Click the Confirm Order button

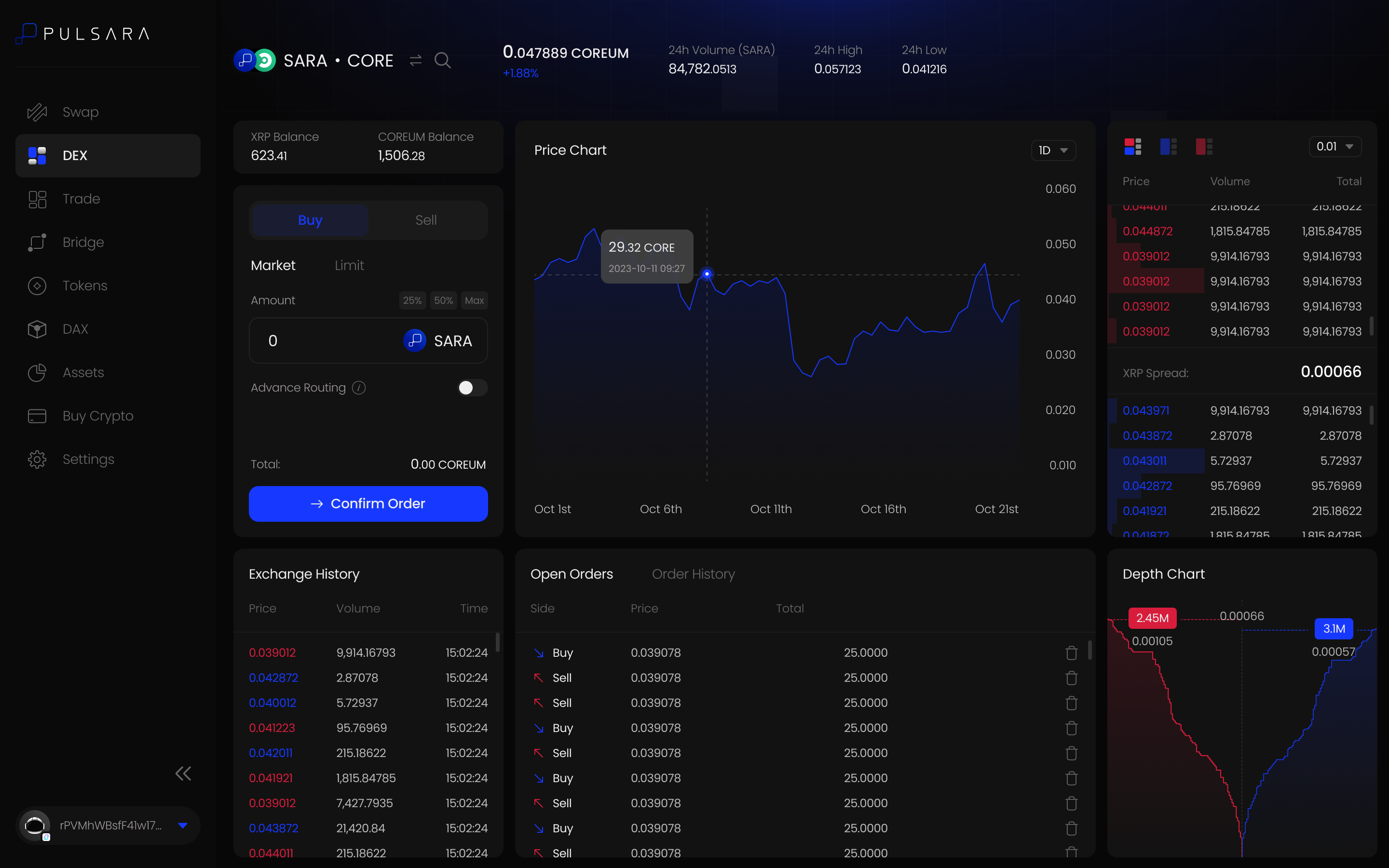pyautogui.click(x=368, y=503)
